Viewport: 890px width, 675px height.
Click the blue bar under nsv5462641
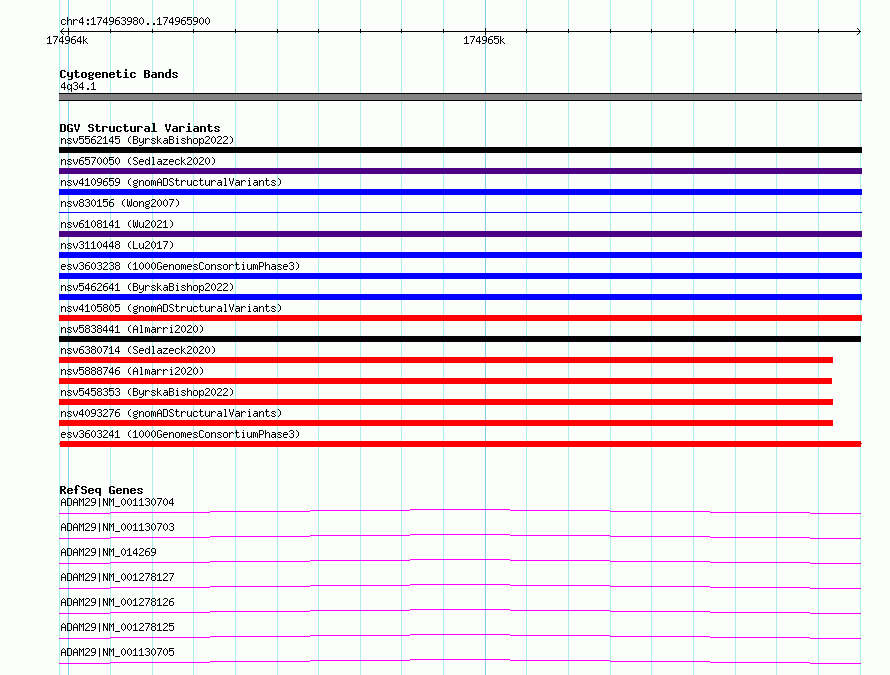point(460,297)
